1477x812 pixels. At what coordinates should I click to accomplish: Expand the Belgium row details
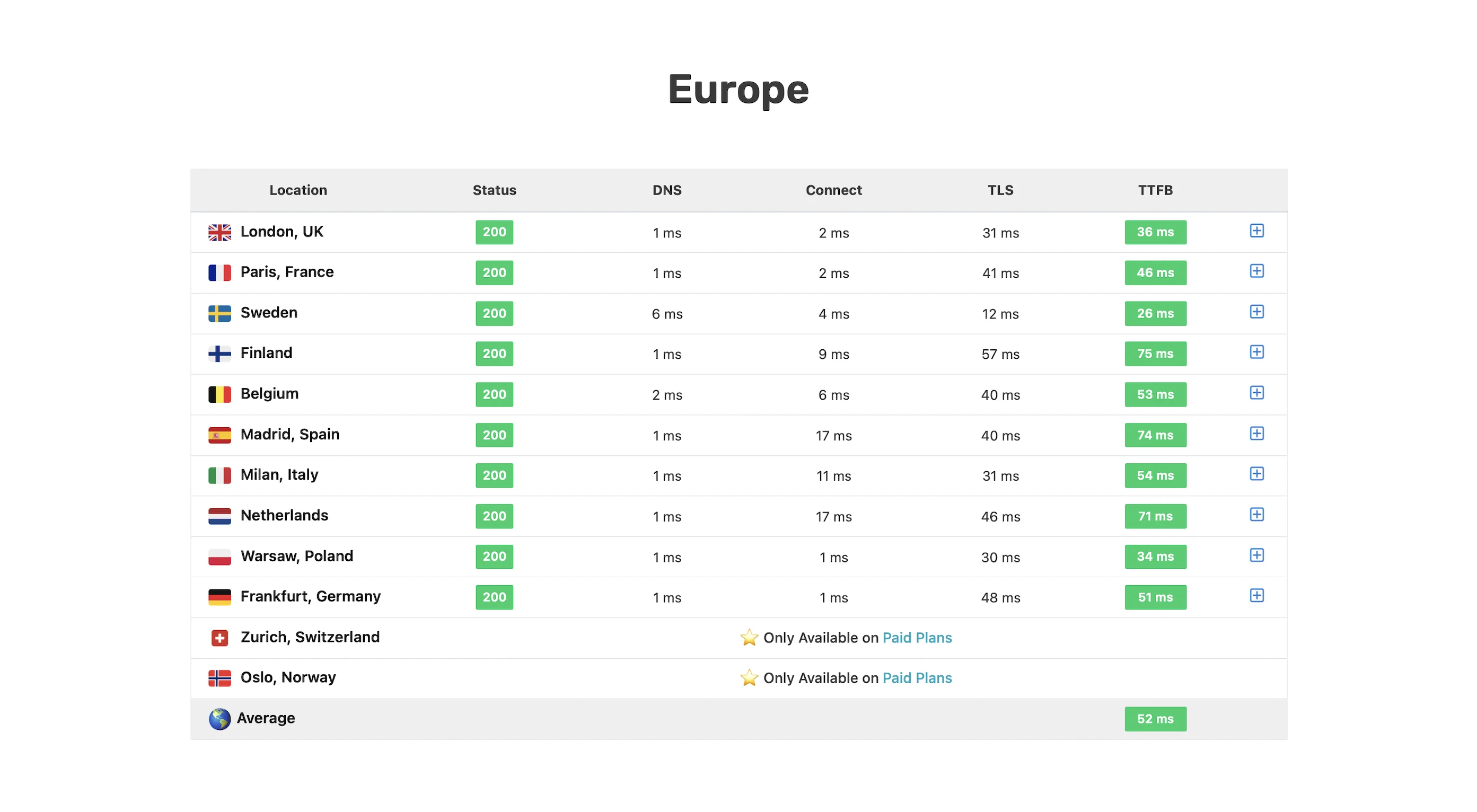[1256, 393]
